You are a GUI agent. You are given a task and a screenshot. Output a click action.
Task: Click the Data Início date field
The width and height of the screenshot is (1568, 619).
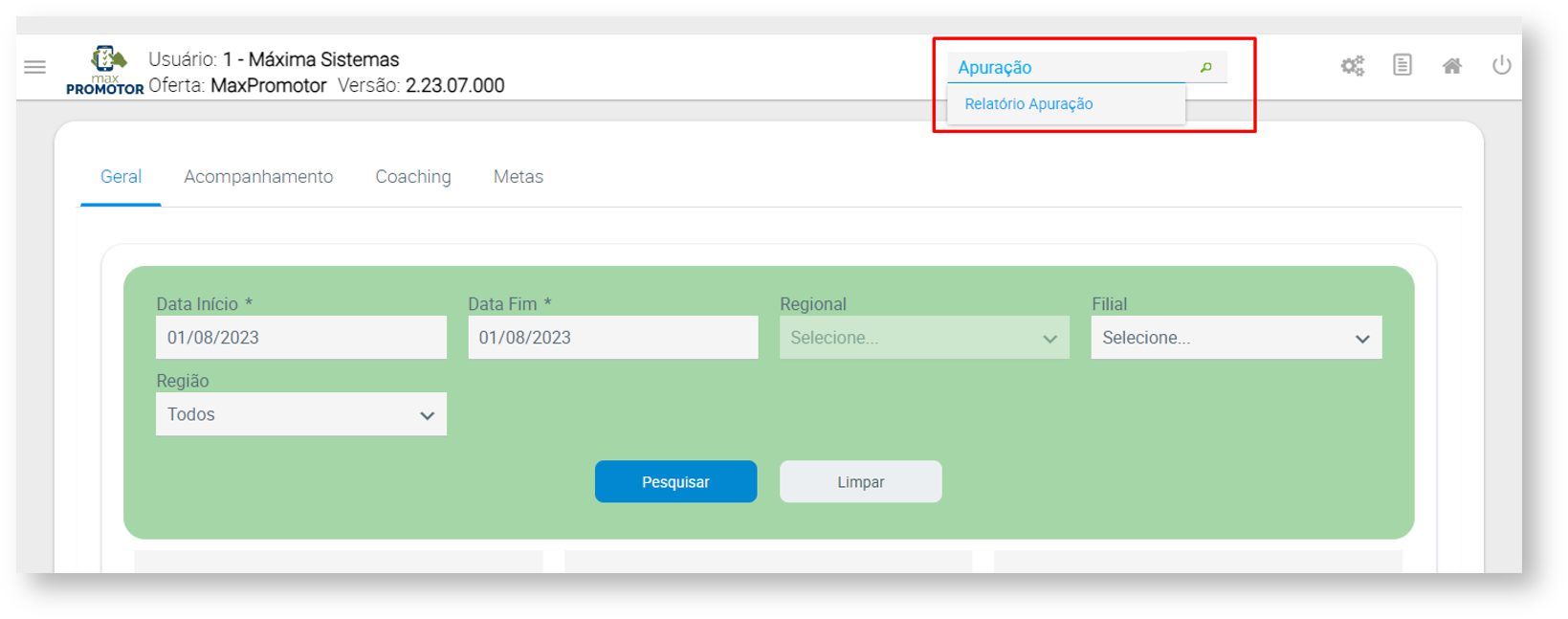(300, 338)
